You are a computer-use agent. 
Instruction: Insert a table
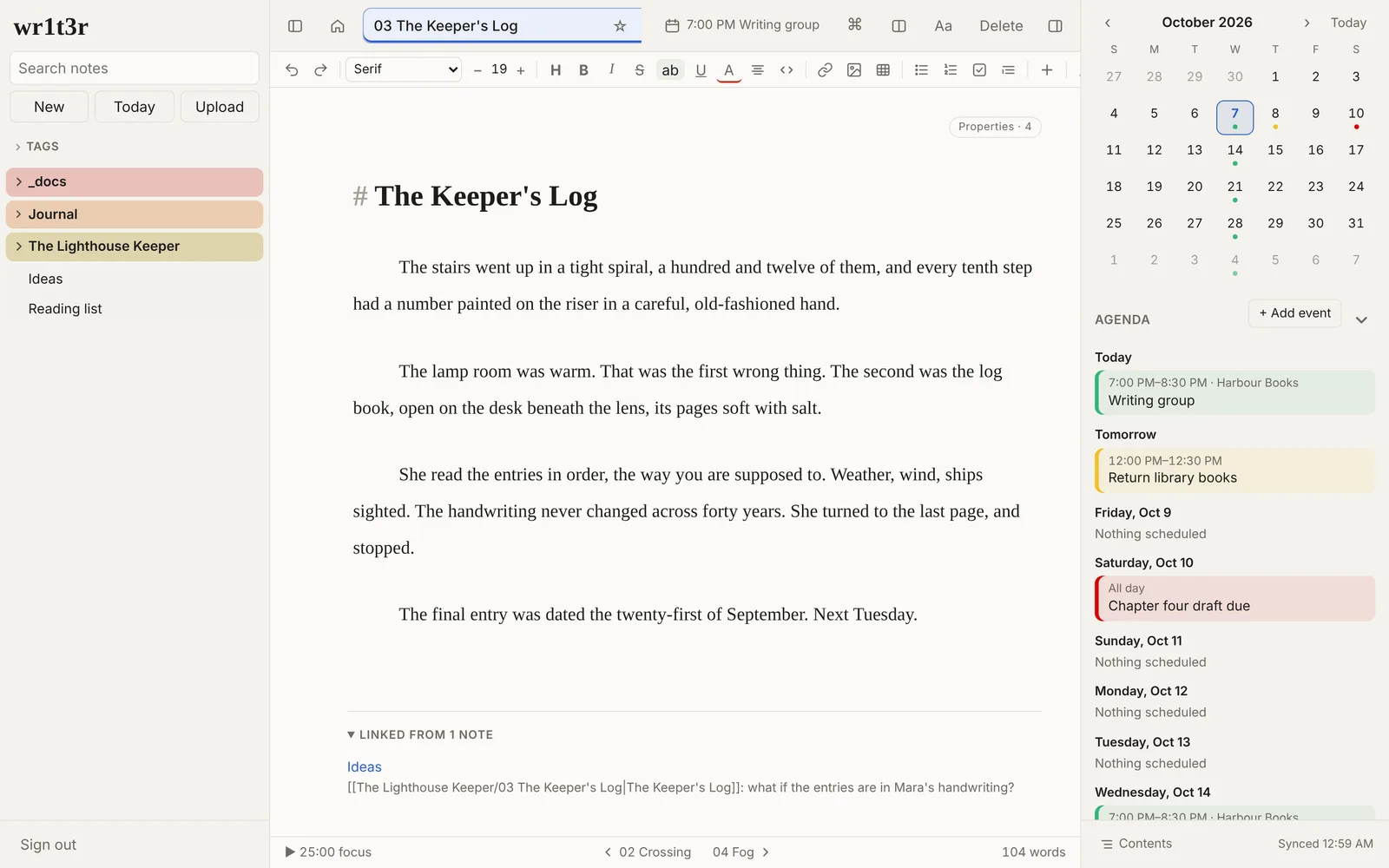click(x=883, y=70)
